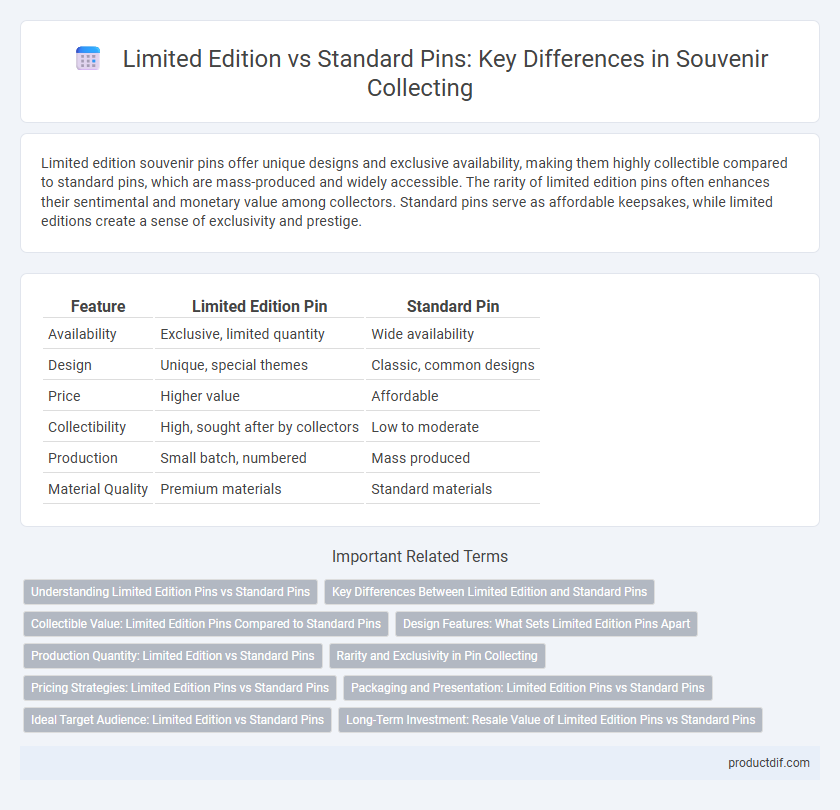Open Long-Term Investment: Resale Value tag
This screenshot has height=810, width=840.
coord(550,720)
